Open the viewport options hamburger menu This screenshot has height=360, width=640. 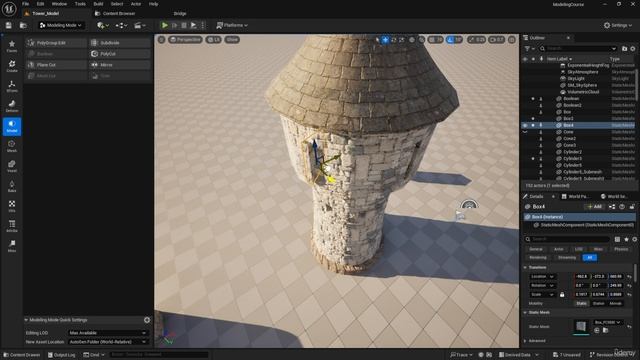tap(162, 40)
